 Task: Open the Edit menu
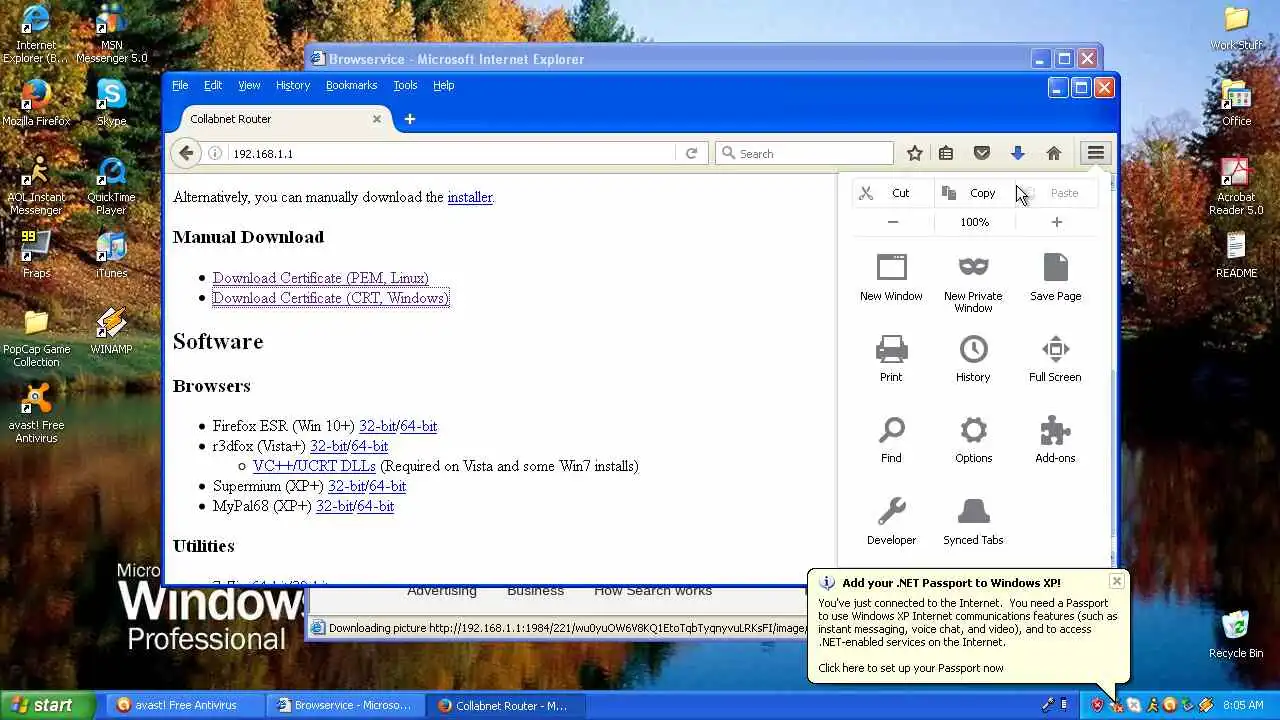click(x=213, y=85)
